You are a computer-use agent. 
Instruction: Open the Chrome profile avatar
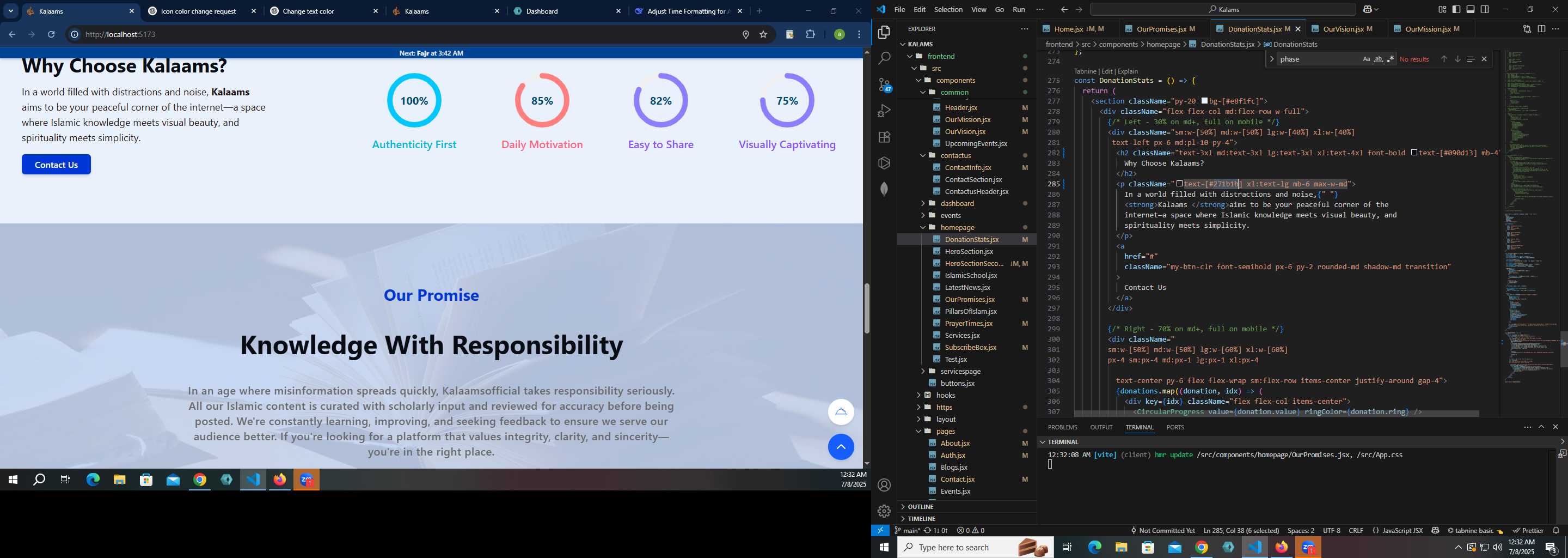tap(839, 35)
